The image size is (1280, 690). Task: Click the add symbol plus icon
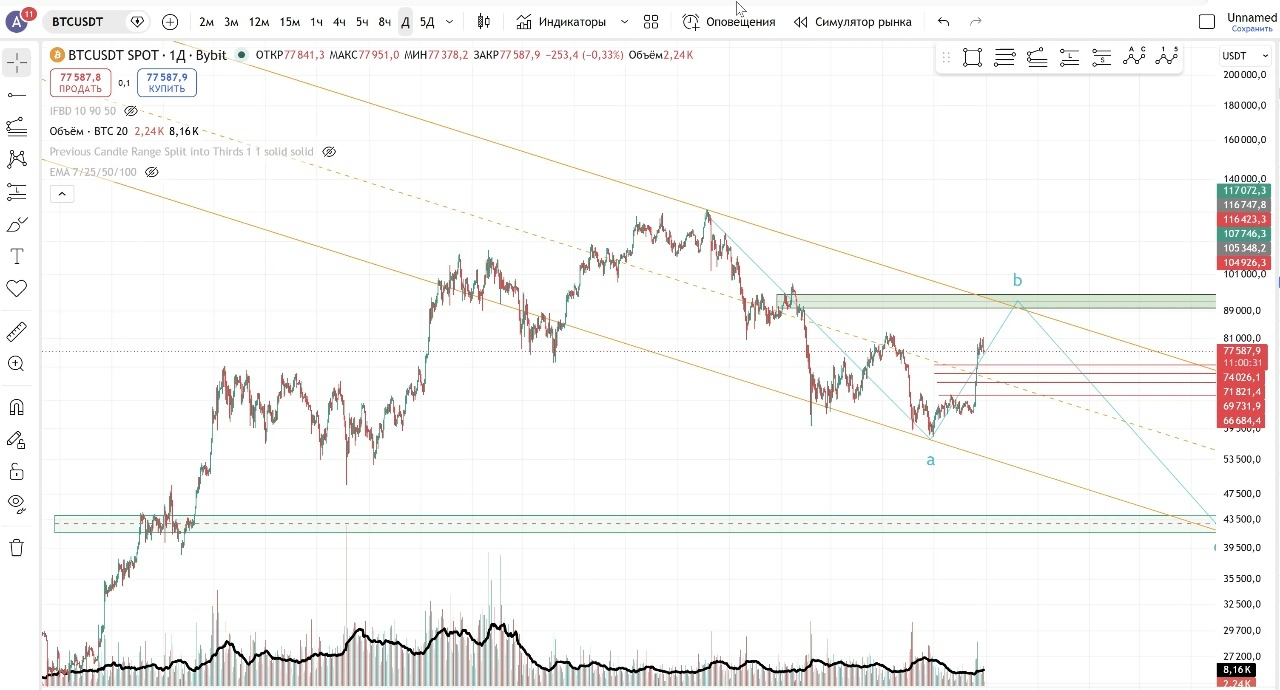tap(170, 21)
